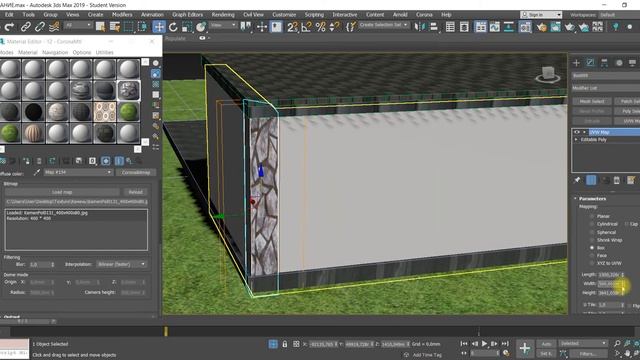Open the Workspaces Default dropdown
640x360 pixels.
(x=619, y=15)
